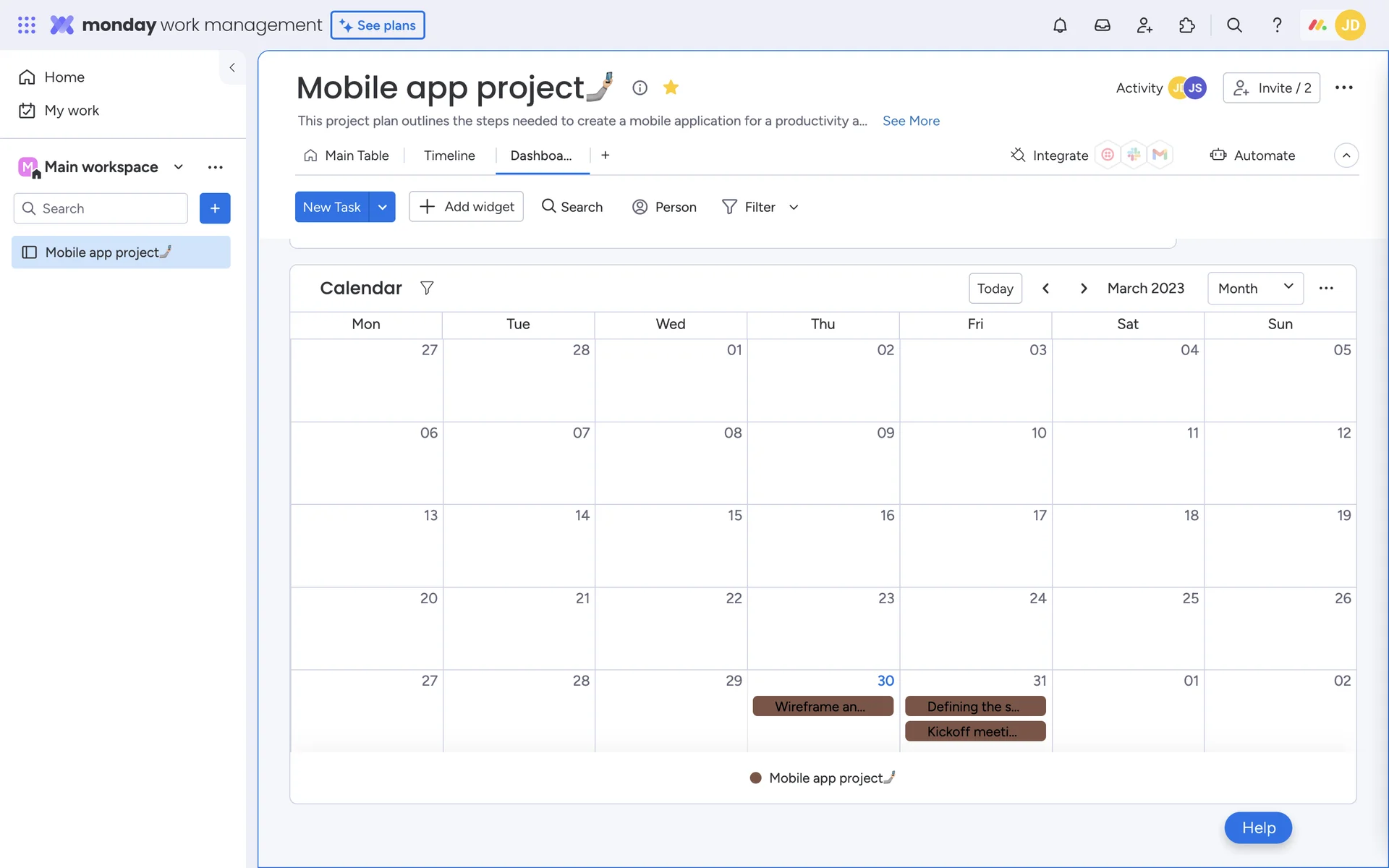Toggle the favorite star for the board
This screenshot has height=868, width=1389.
pyautogui.click(x=671, y=88)
